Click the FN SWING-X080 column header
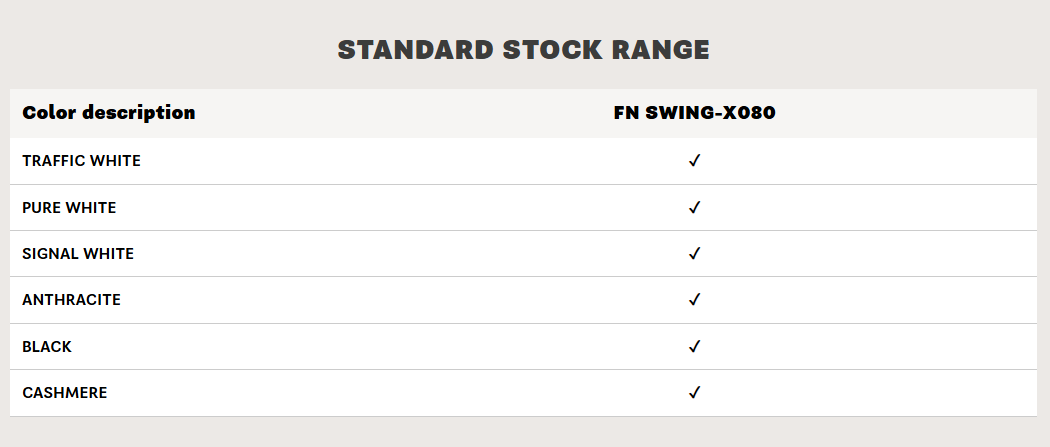Screen dimensions: 1050x447 pos(694,112)
